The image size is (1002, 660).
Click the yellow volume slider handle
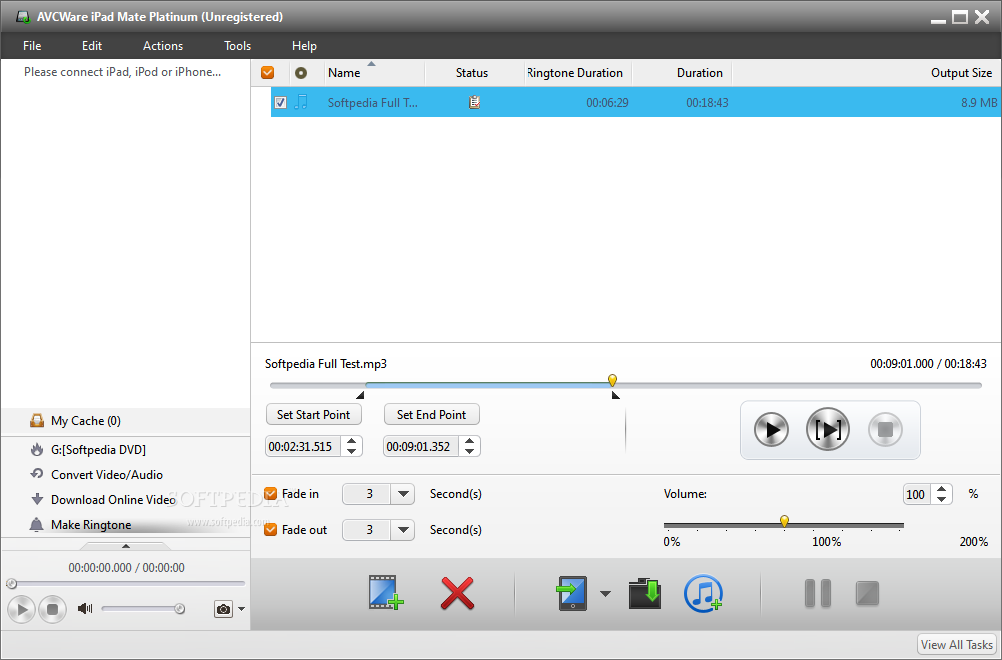(x=784, y=521)
